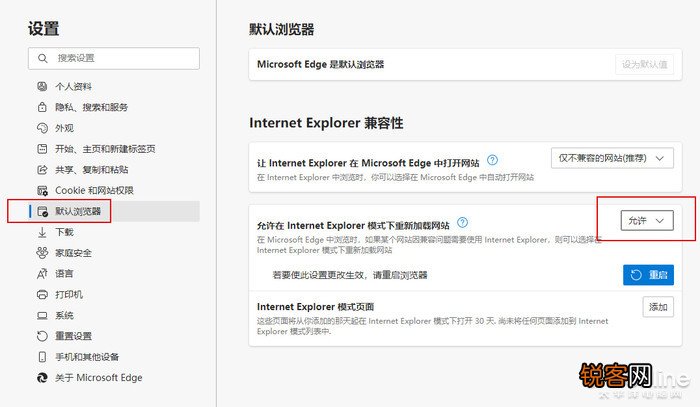Click the 系统 laptop icon

pos(42,316)
